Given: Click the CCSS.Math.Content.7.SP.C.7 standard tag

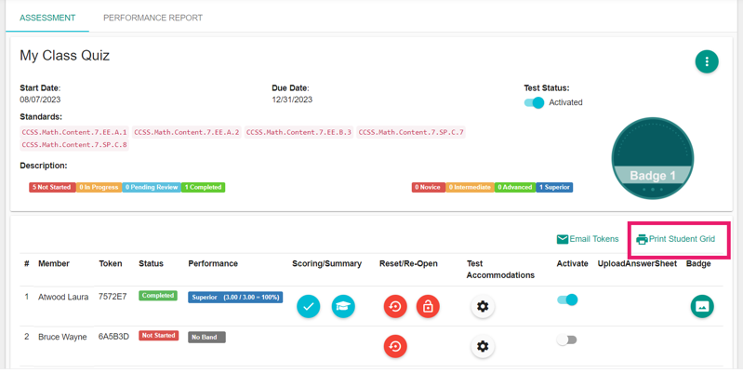Looking at the screenshot, I should coord(411,132).
